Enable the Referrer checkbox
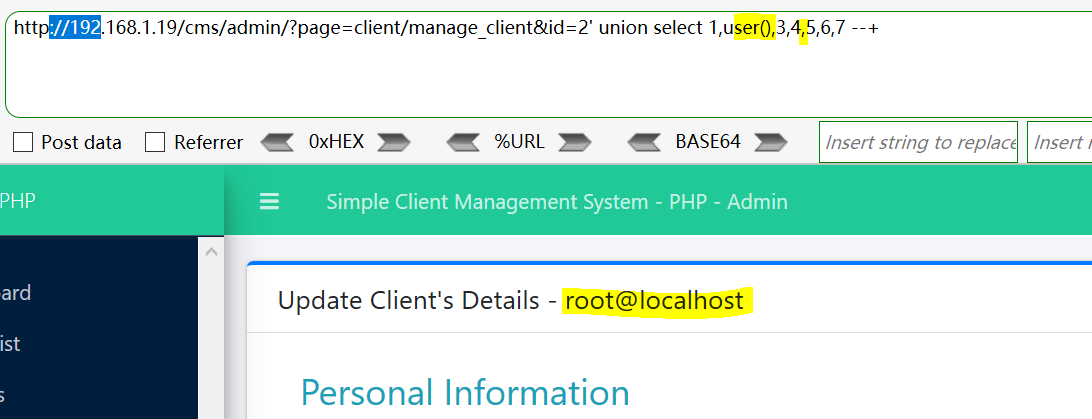This screenshot has width=1092, height=419. [155, 143]
